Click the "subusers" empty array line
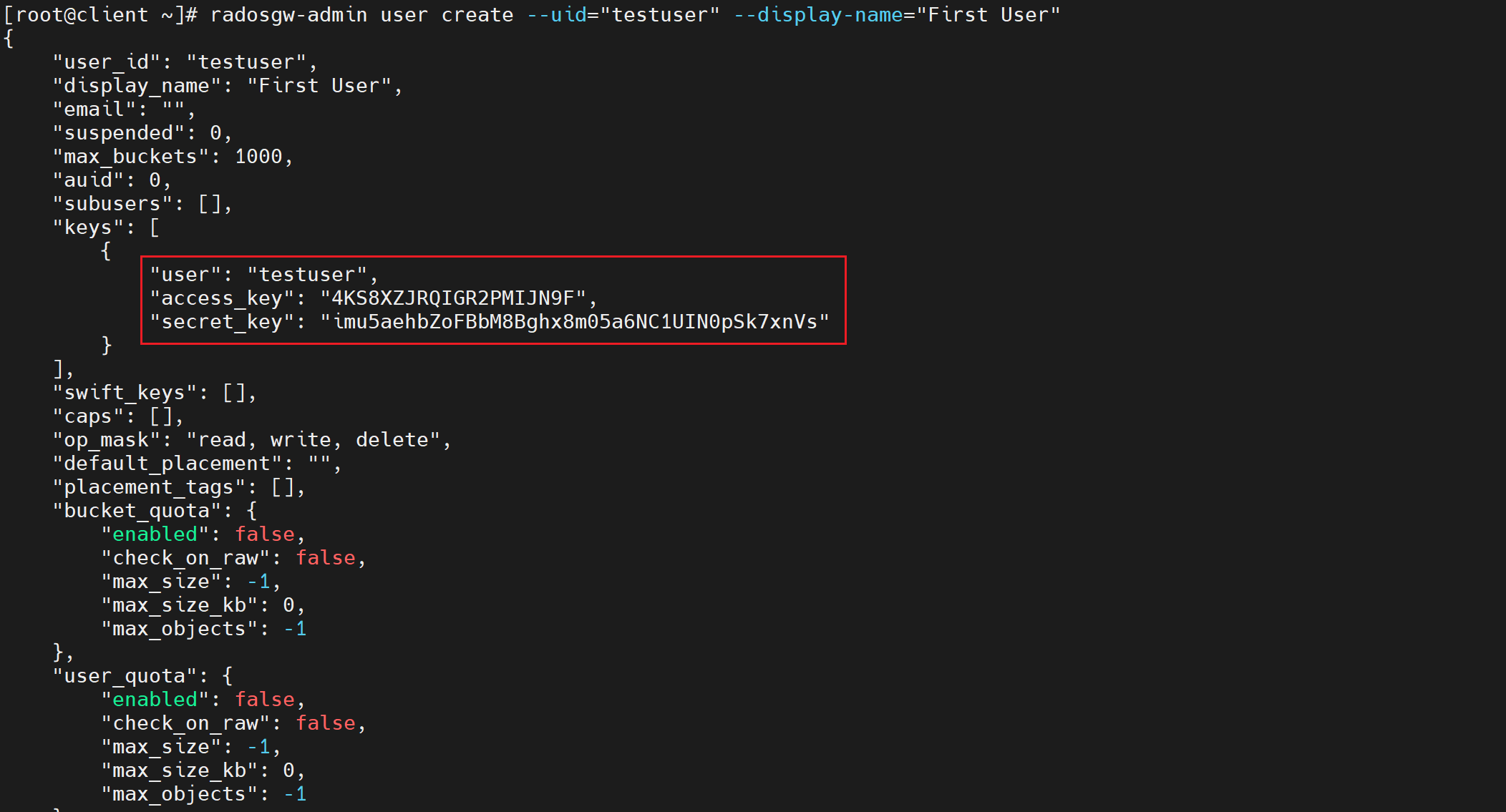Viewport: 1506px width, 812px height. [142, 204]
